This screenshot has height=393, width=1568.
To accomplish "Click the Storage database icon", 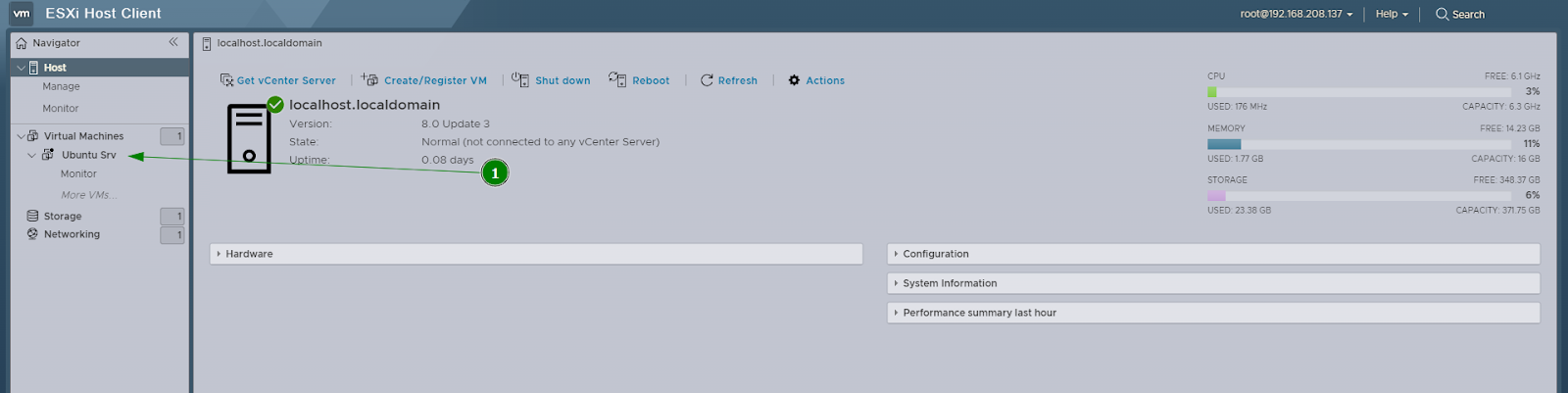I will click(x=32, y=216).
